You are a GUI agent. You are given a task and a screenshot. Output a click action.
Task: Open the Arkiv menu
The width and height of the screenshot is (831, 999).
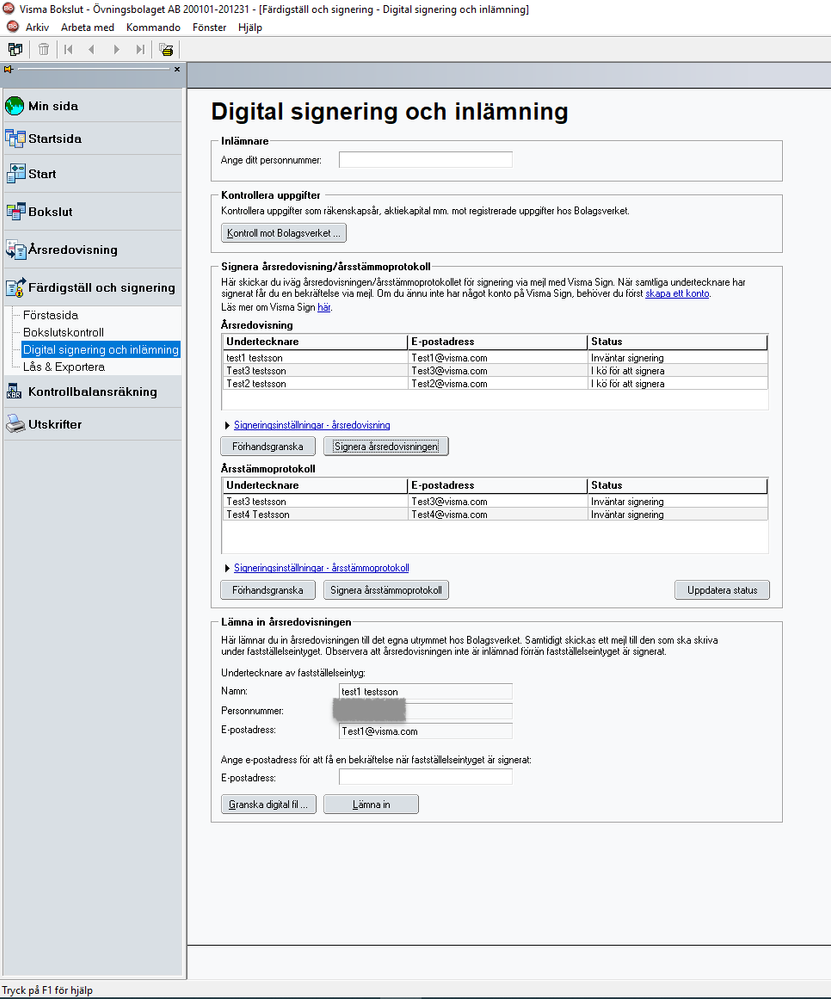[37, 27]
